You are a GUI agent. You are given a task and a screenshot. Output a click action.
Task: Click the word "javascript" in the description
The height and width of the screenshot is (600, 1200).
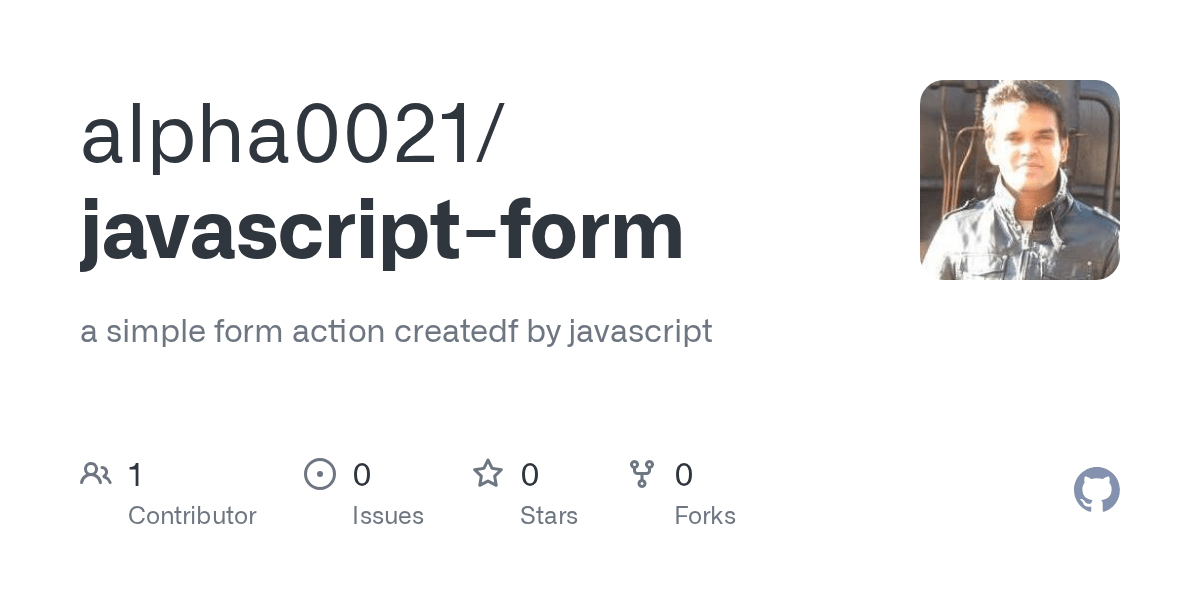click(640, 331)
